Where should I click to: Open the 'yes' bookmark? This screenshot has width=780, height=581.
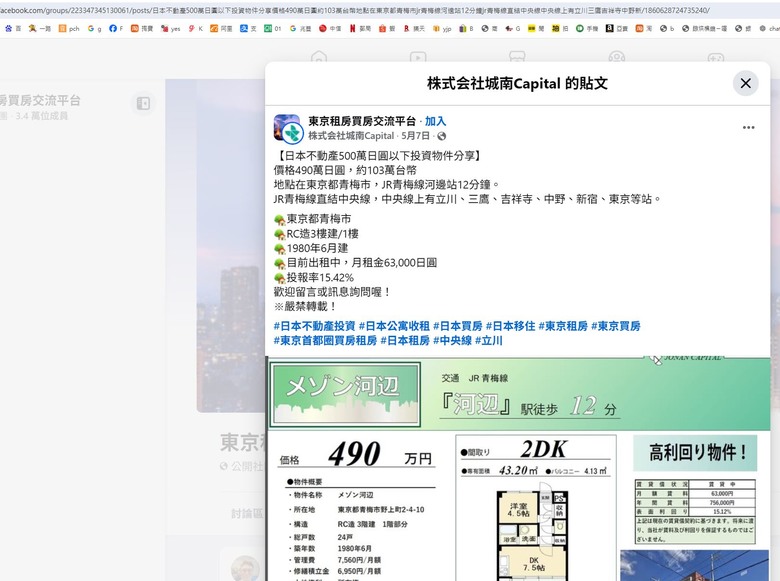click(x=170, y=29)
